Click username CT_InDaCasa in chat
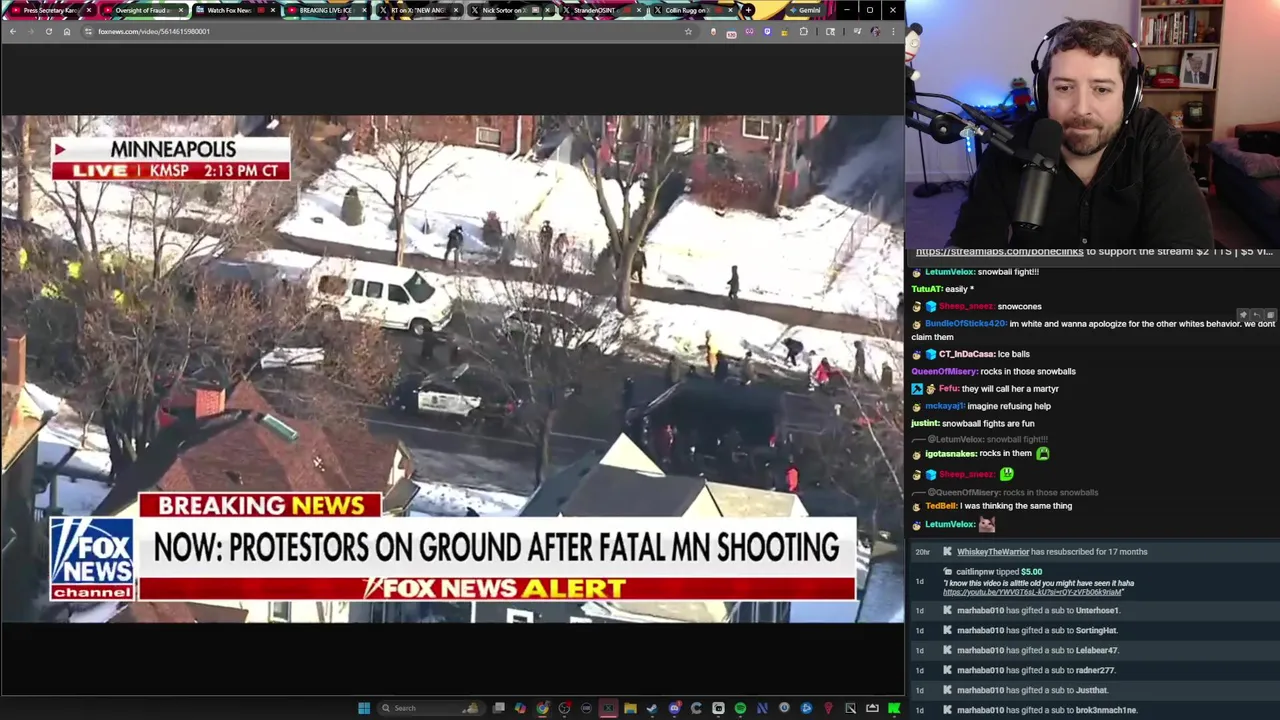Screen dimensions: 1280x720 [x=966, y=354]
